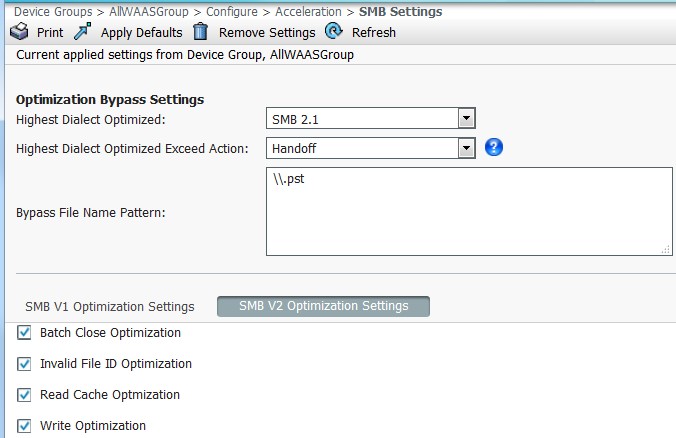Image resolution: width=676 pixels, height=438 pixels.
Task: Uncheck Invalid File ID Optimization
Action: point(25,364)
